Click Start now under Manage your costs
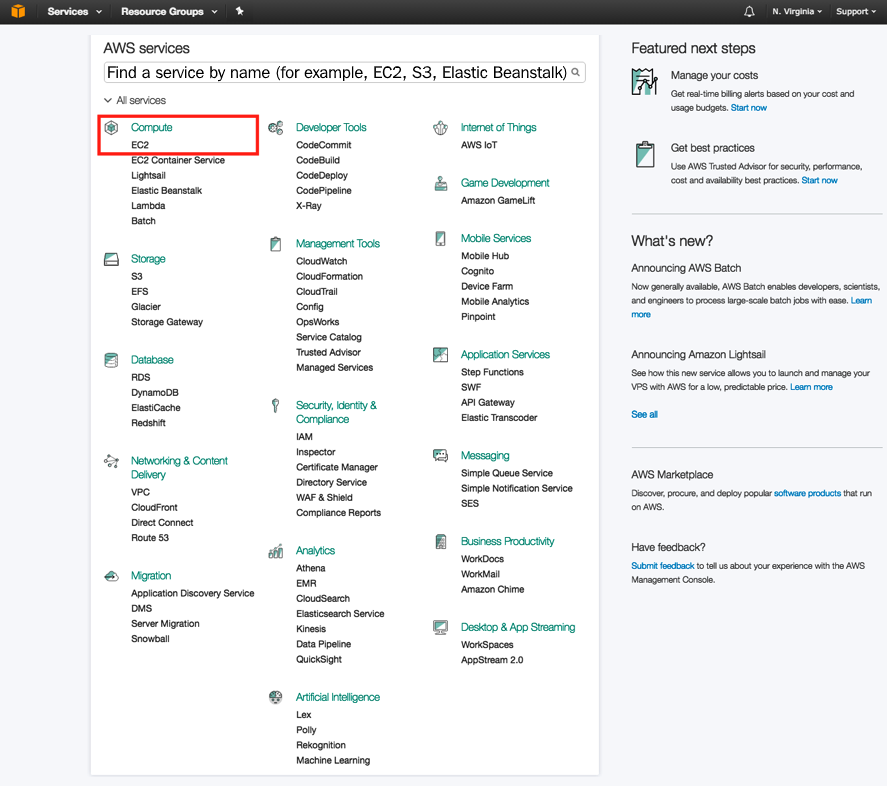The height and width of the screenshot is (786, 887). [749, 108]
